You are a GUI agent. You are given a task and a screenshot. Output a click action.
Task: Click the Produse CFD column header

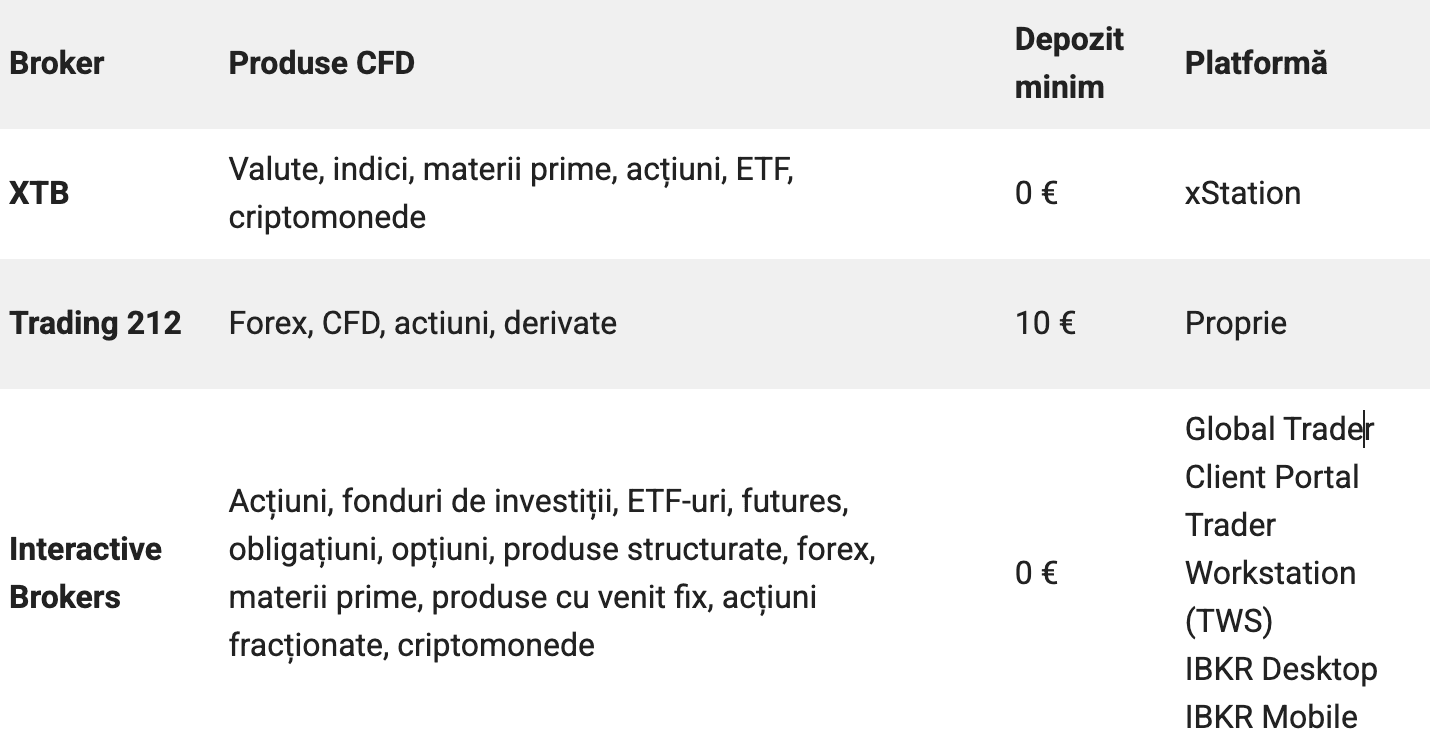[321, 64]
